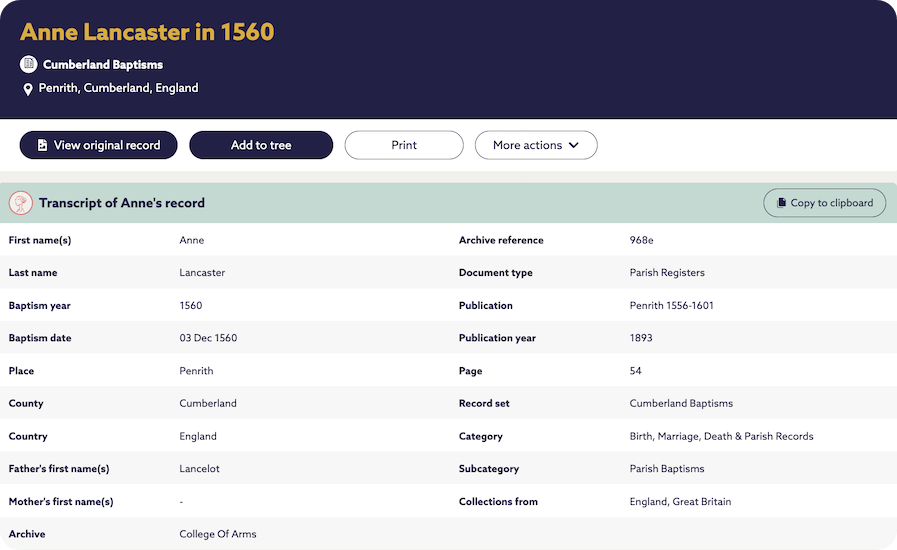Expand the More actions dropdown
This screenshot has width=897, height=550.
[535, 145]
